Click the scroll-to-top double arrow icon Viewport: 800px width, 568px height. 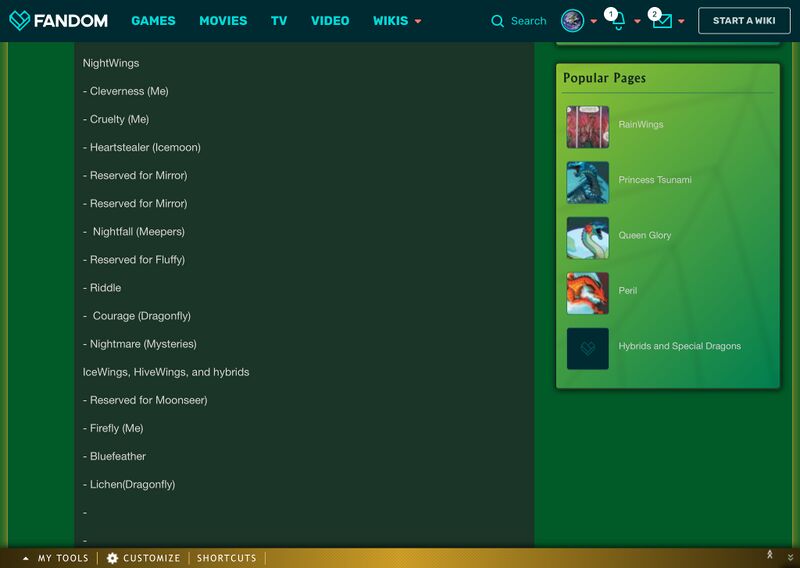coord(769,555)
